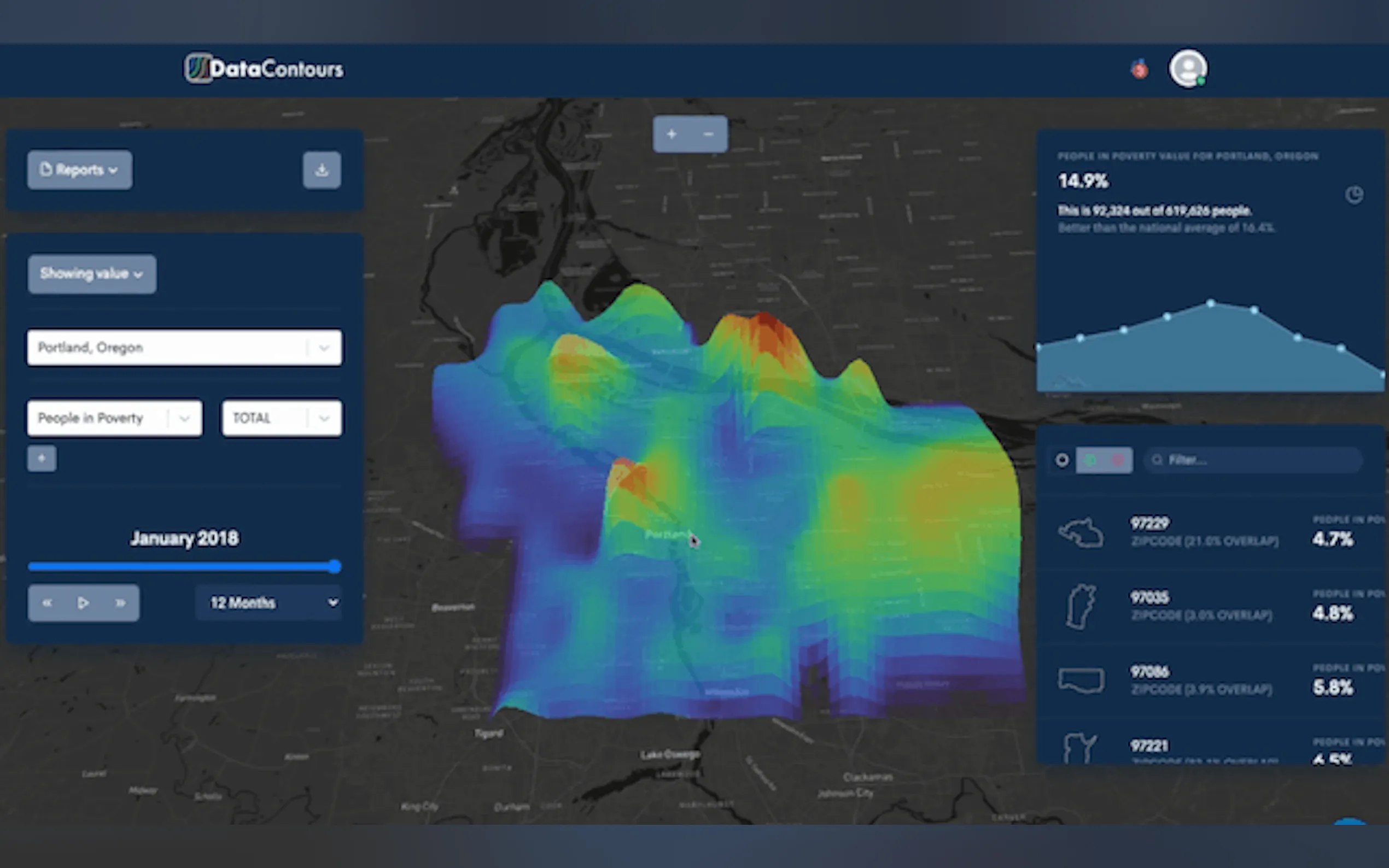Click the Filter search field

click(x=1252, y=460)
